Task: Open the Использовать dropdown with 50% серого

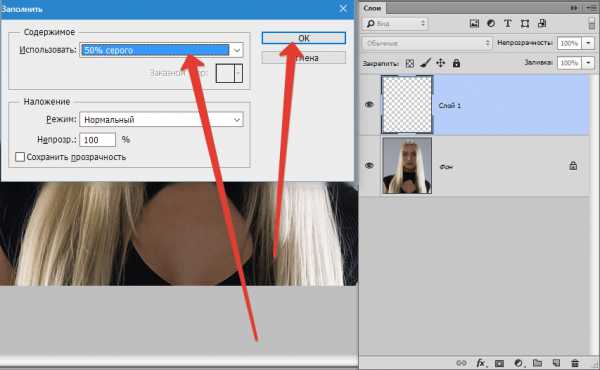Action: click(x=161, y=50)
